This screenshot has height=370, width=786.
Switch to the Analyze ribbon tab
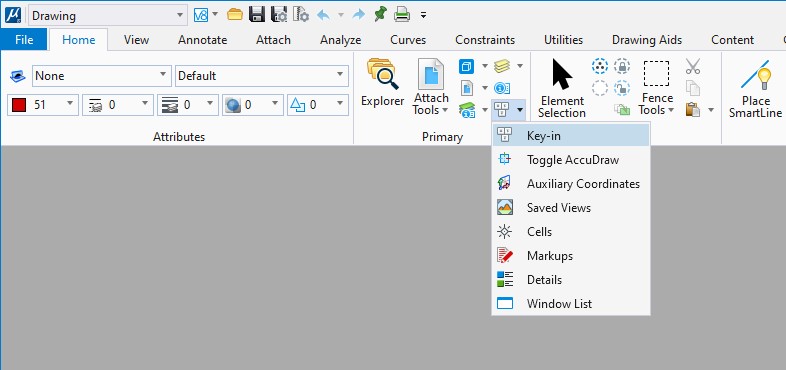[x=340, y=40]
